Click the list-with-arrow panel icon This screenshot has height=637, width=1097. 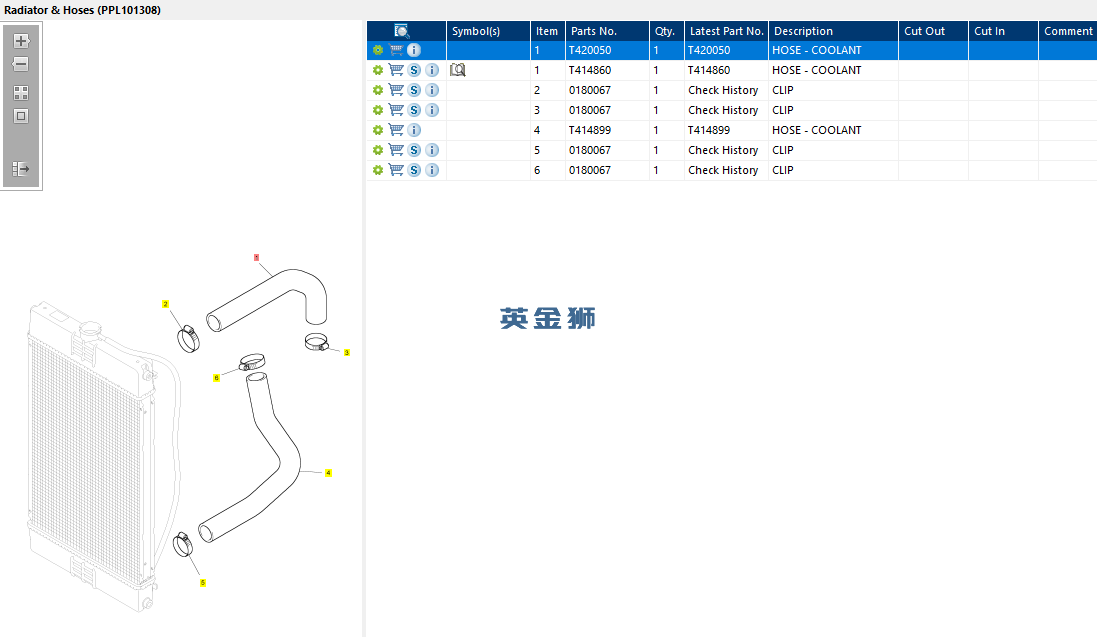point(21,169)
